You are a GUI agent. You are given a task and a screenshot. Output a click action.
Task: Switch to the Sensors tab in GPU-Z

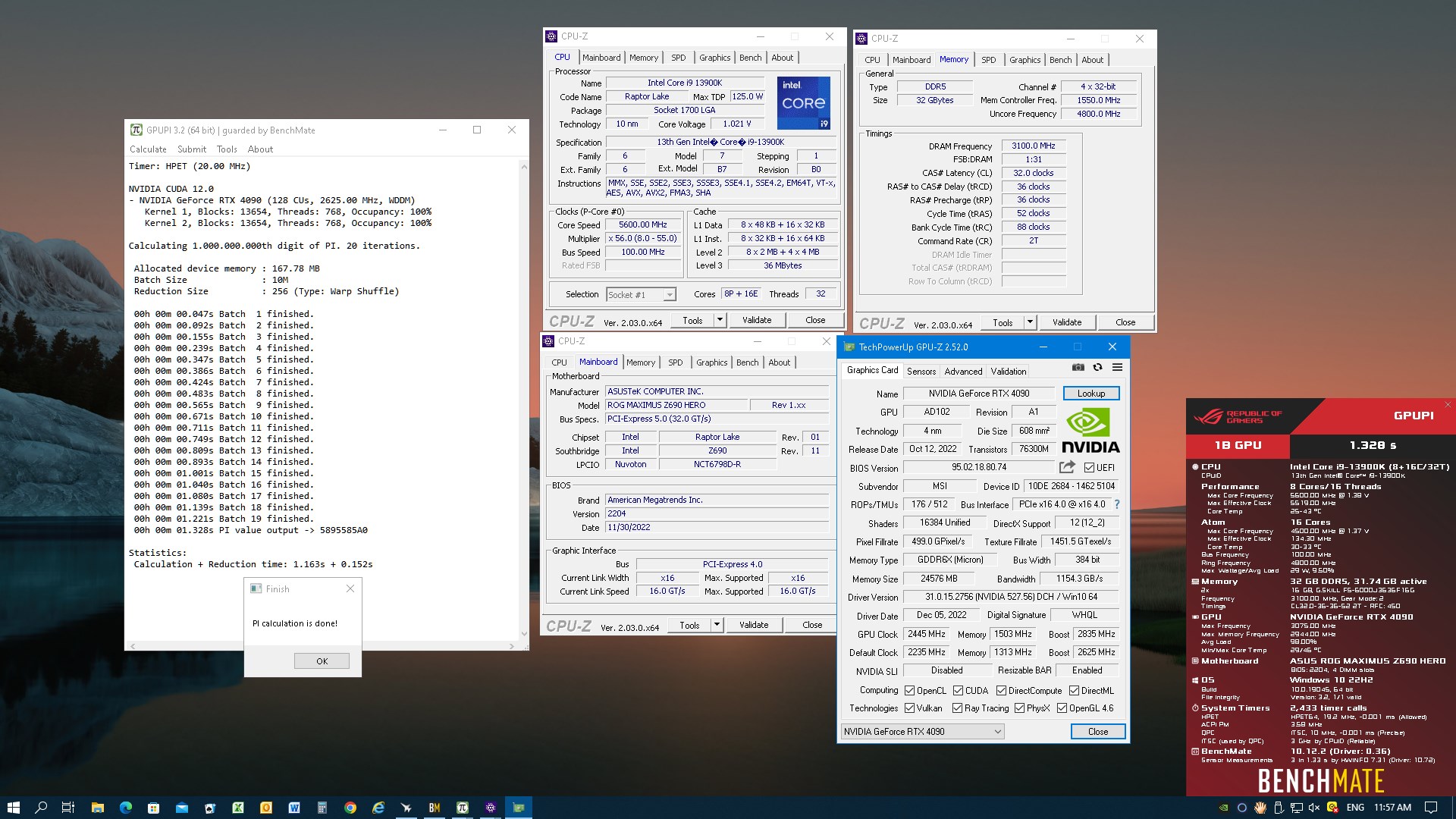[x=921, y=372]
